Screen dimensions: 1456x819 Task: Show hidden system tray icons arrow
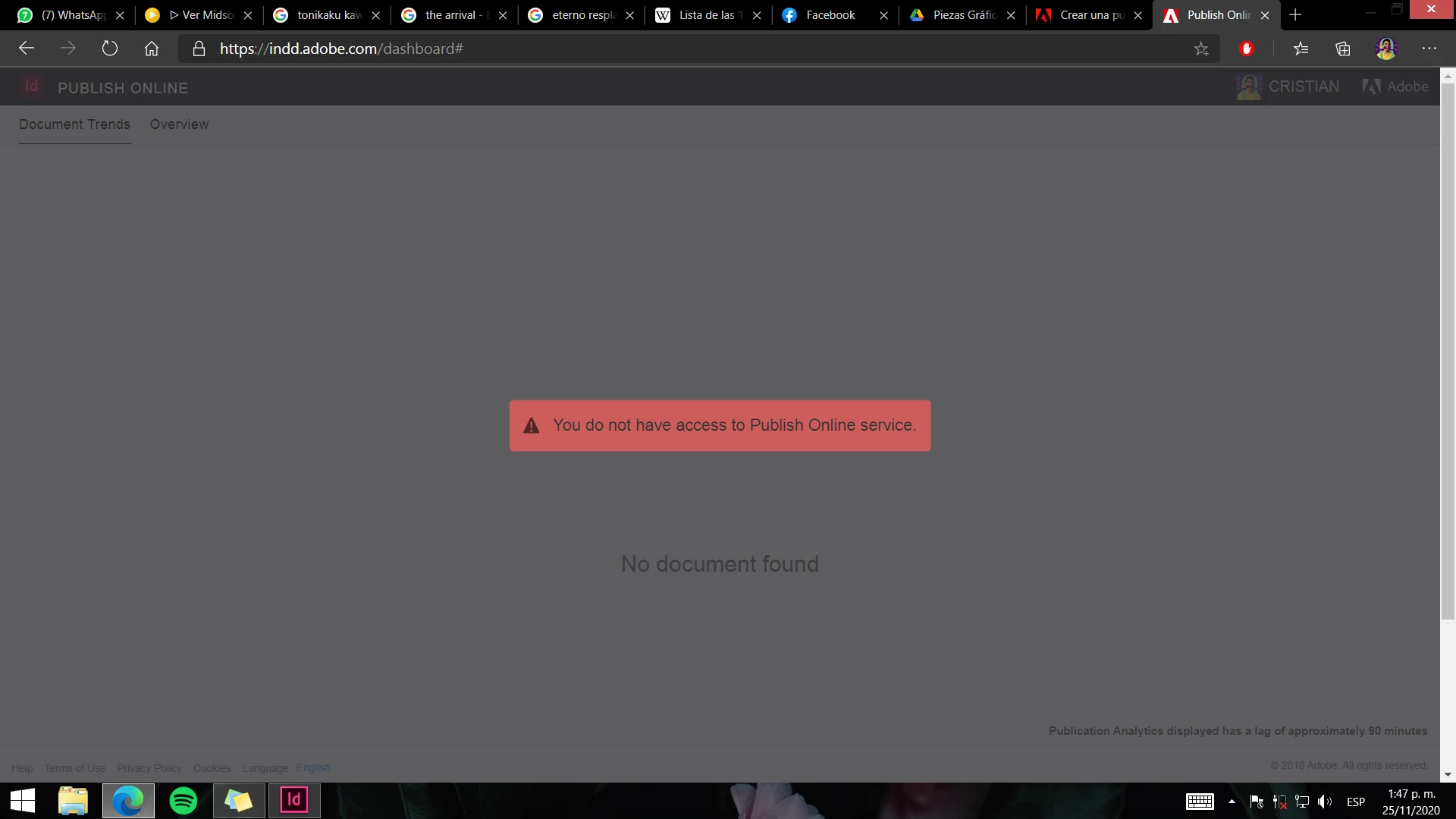pos(1232,802)
